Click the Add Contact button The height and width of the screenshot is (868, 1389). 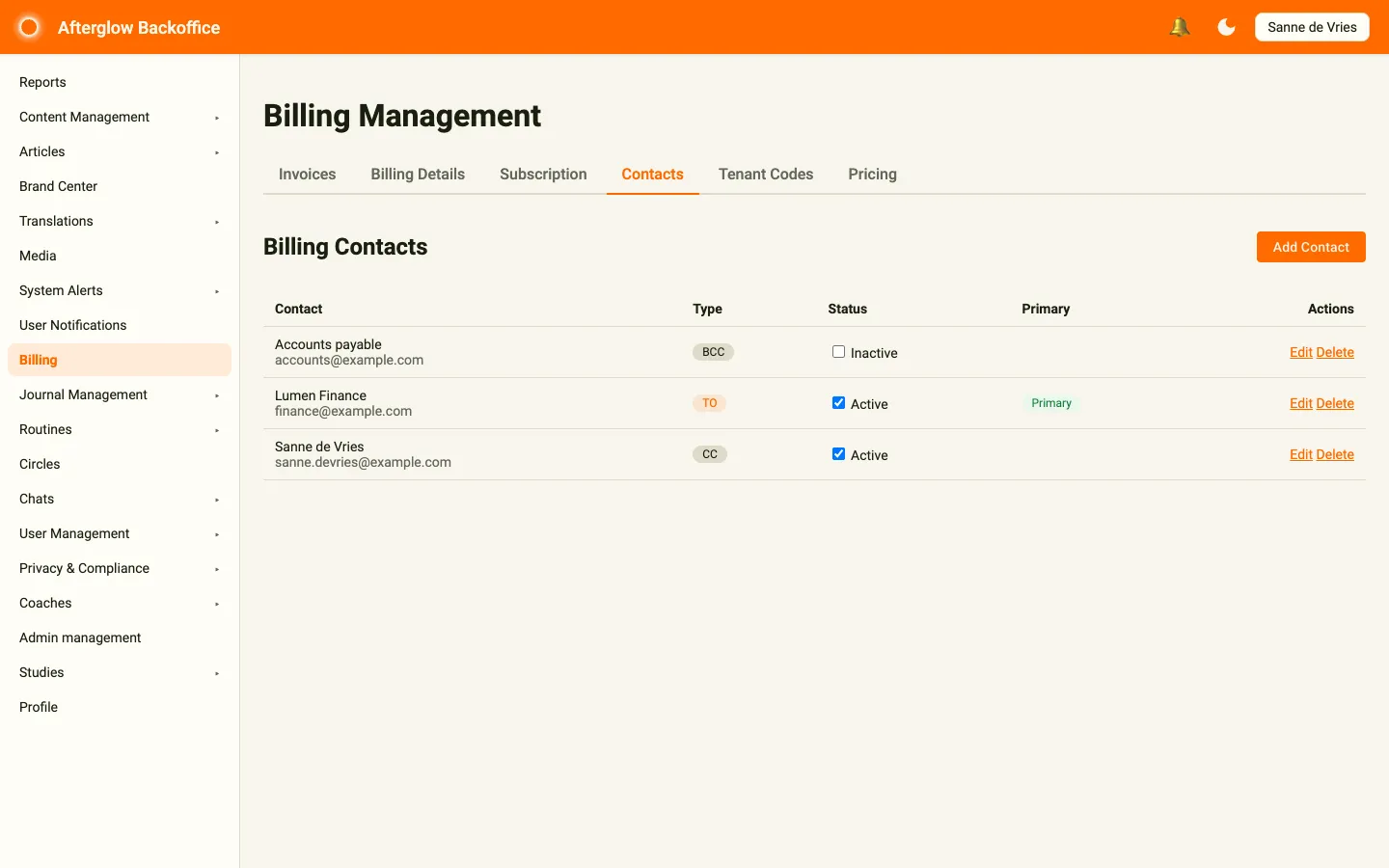coord(1311,247)
